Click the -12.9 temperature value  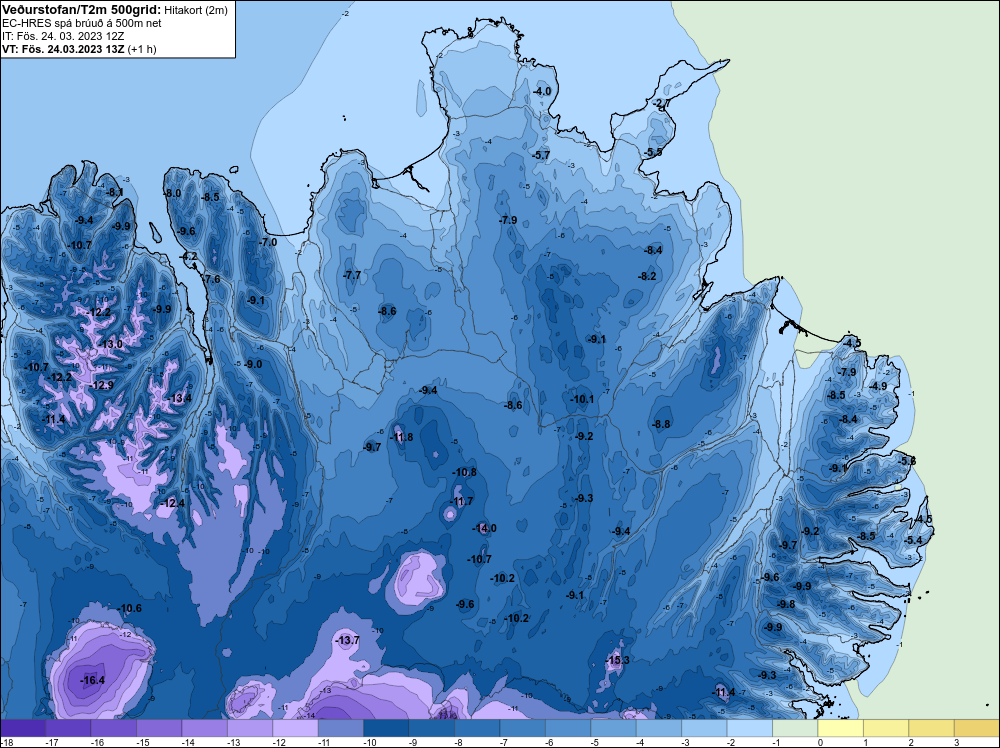(101, 385)
